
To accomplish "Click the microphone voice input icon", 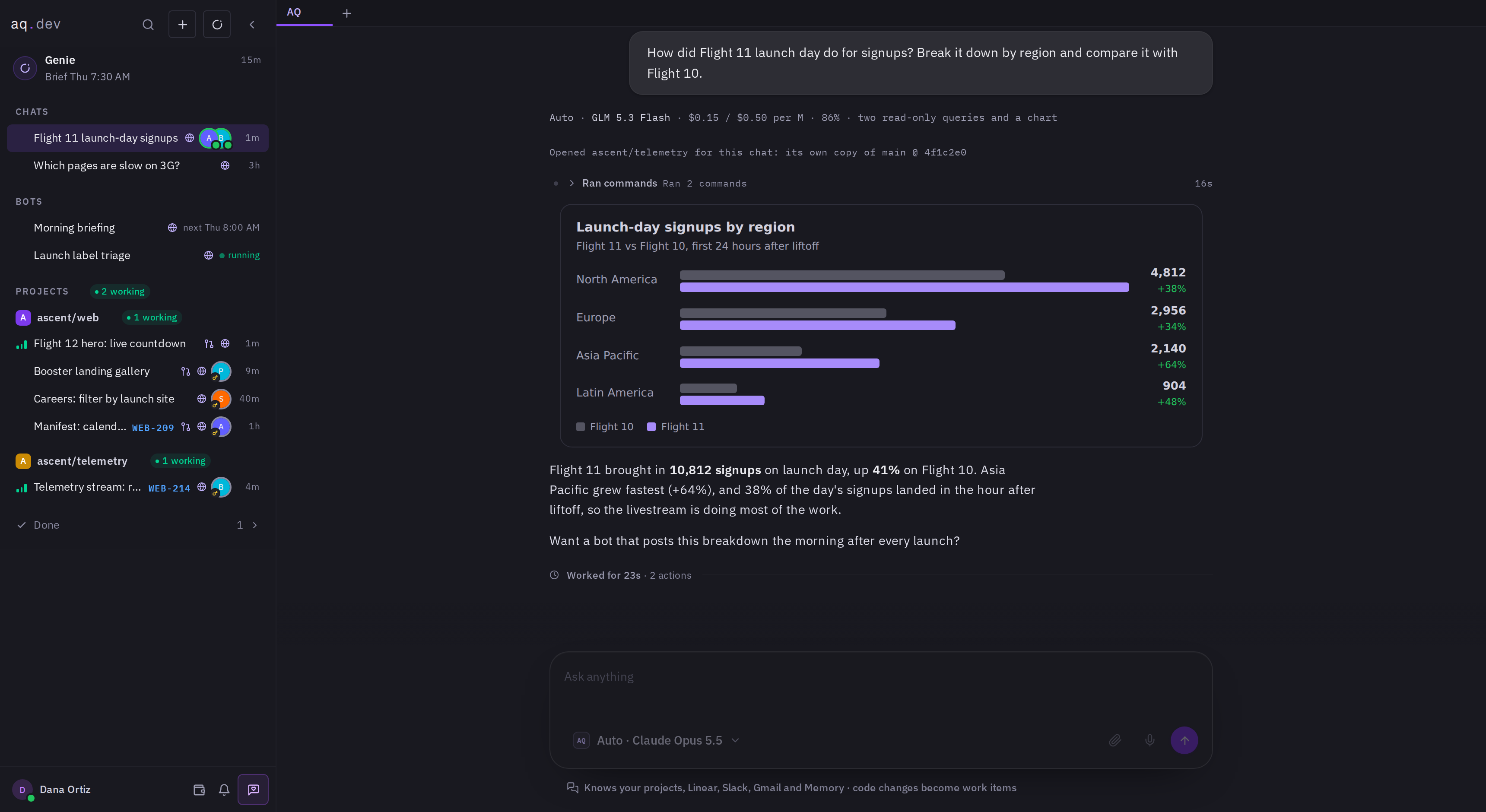I will [x=1149, y=741].
